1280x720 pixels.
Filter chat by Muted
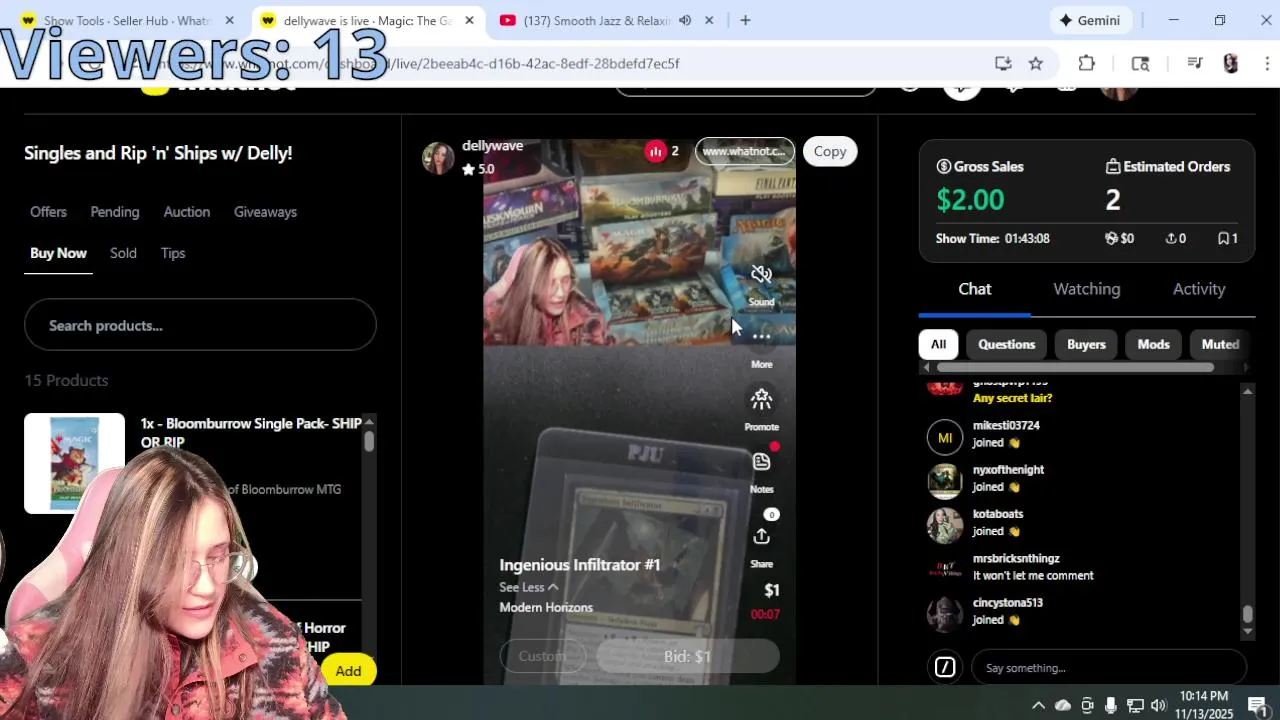pos(1220,344)
